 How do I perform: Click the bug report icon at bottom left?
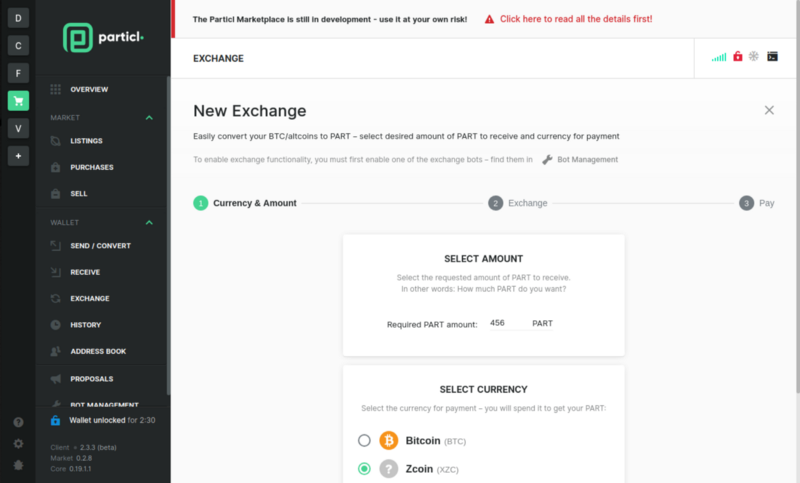pyautogui.click(x=18, y=465)
